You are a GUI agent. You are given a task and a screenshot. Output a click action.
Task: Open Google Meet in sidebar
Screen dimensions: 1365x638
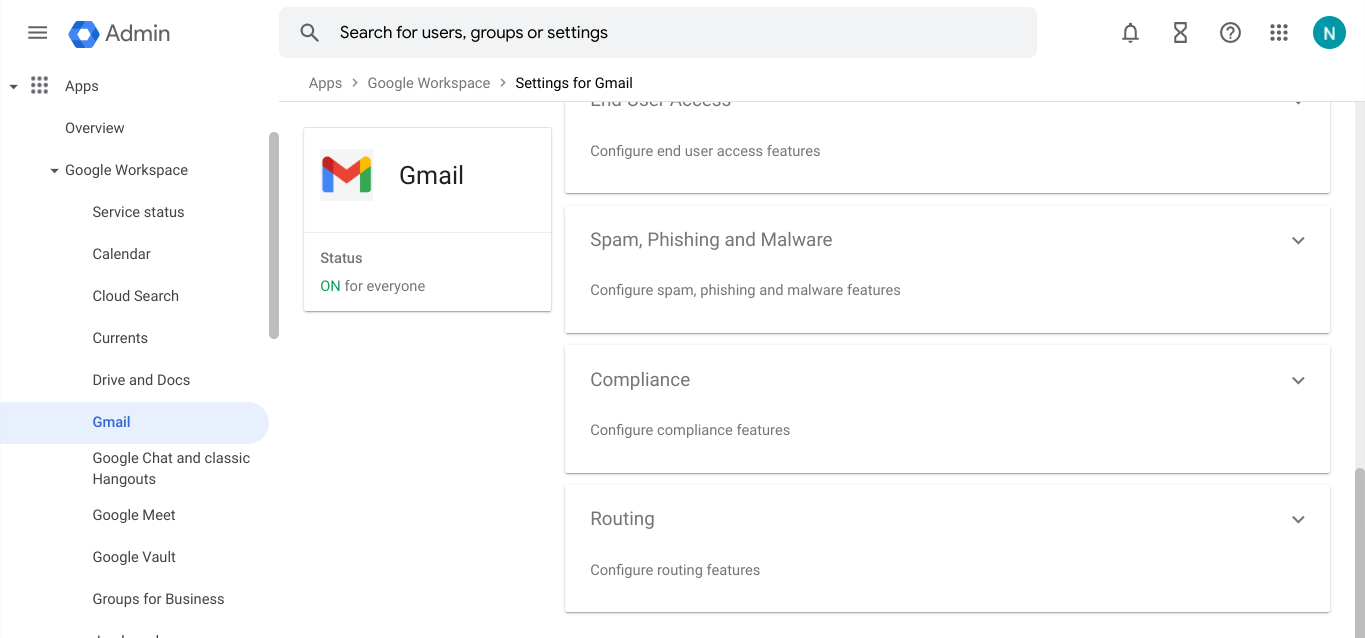(134, 515)
